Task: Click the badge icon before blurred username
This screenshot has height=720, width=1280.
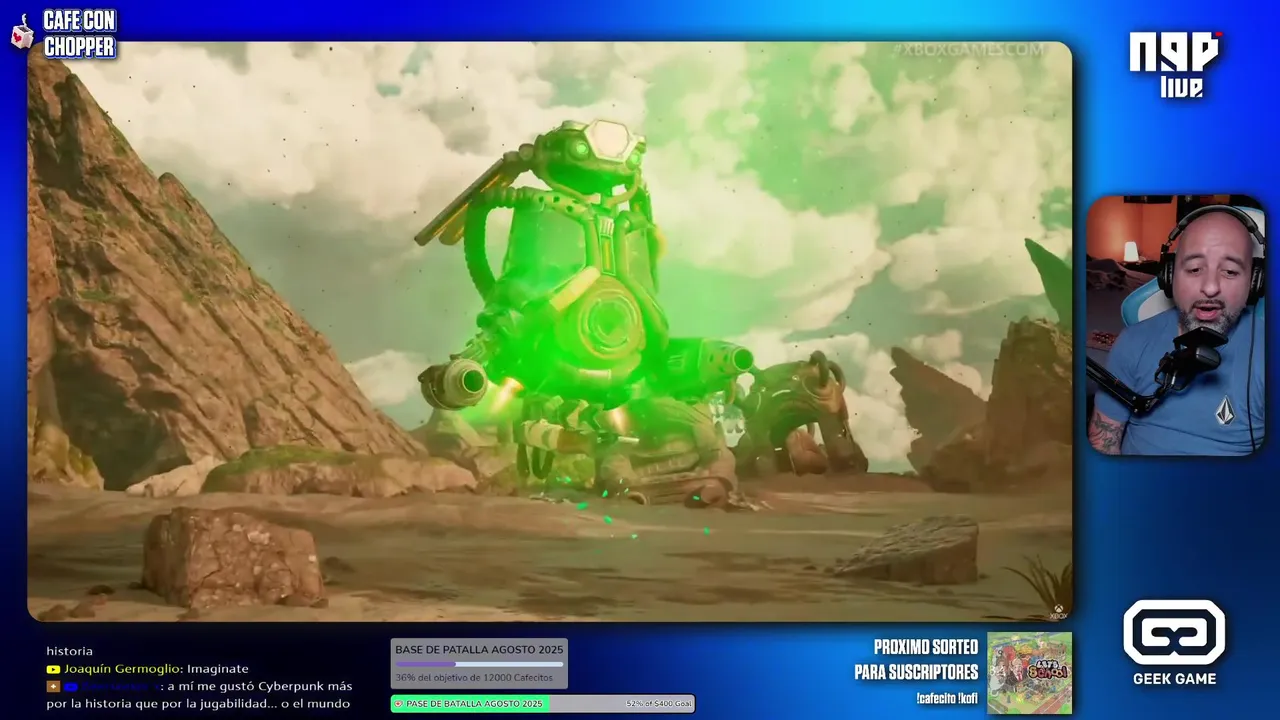Action: click(53, 687)
